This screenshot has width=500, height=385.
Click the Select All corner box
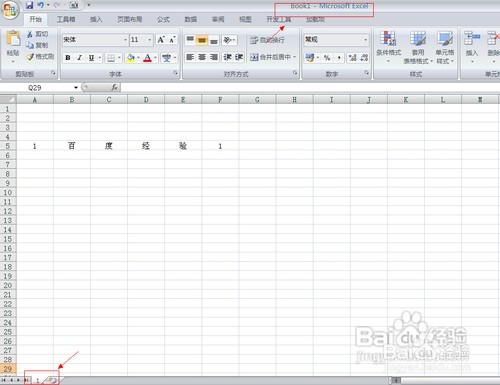[8, 99]
